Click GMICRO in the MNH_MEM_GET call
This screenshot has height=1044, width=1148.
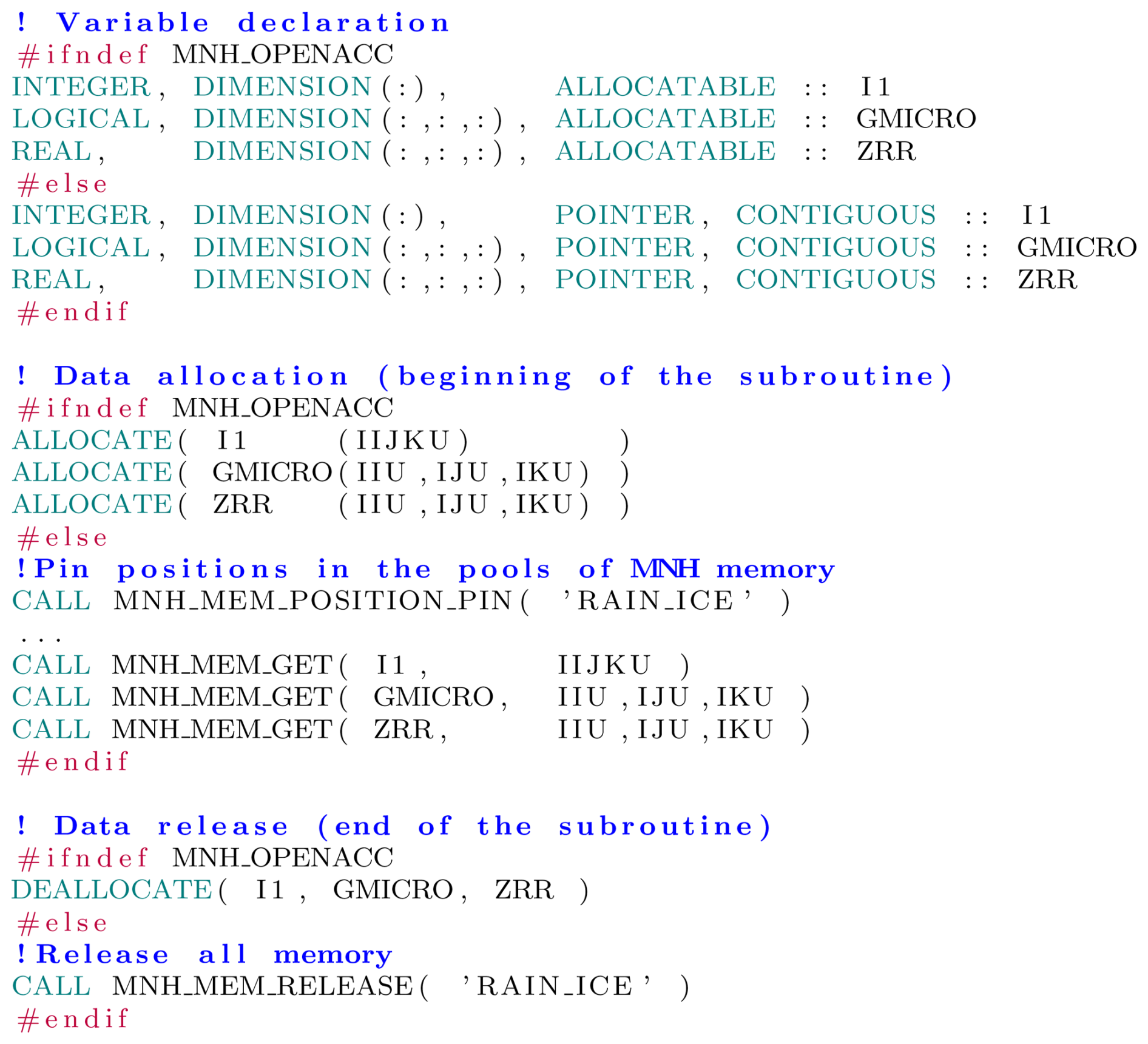(x=433, y=698)
